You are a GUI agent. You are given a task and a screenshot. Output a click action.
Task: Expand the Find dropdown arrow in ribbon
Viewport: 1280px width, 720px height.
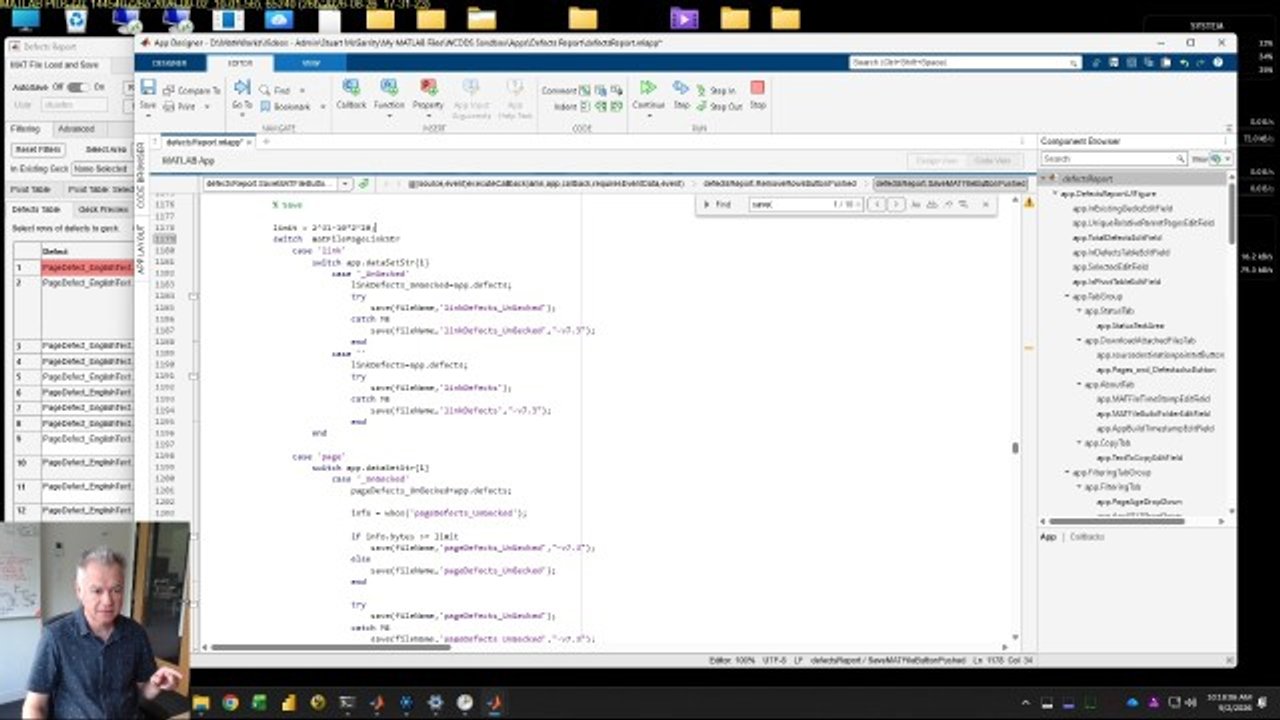[304, 90]
